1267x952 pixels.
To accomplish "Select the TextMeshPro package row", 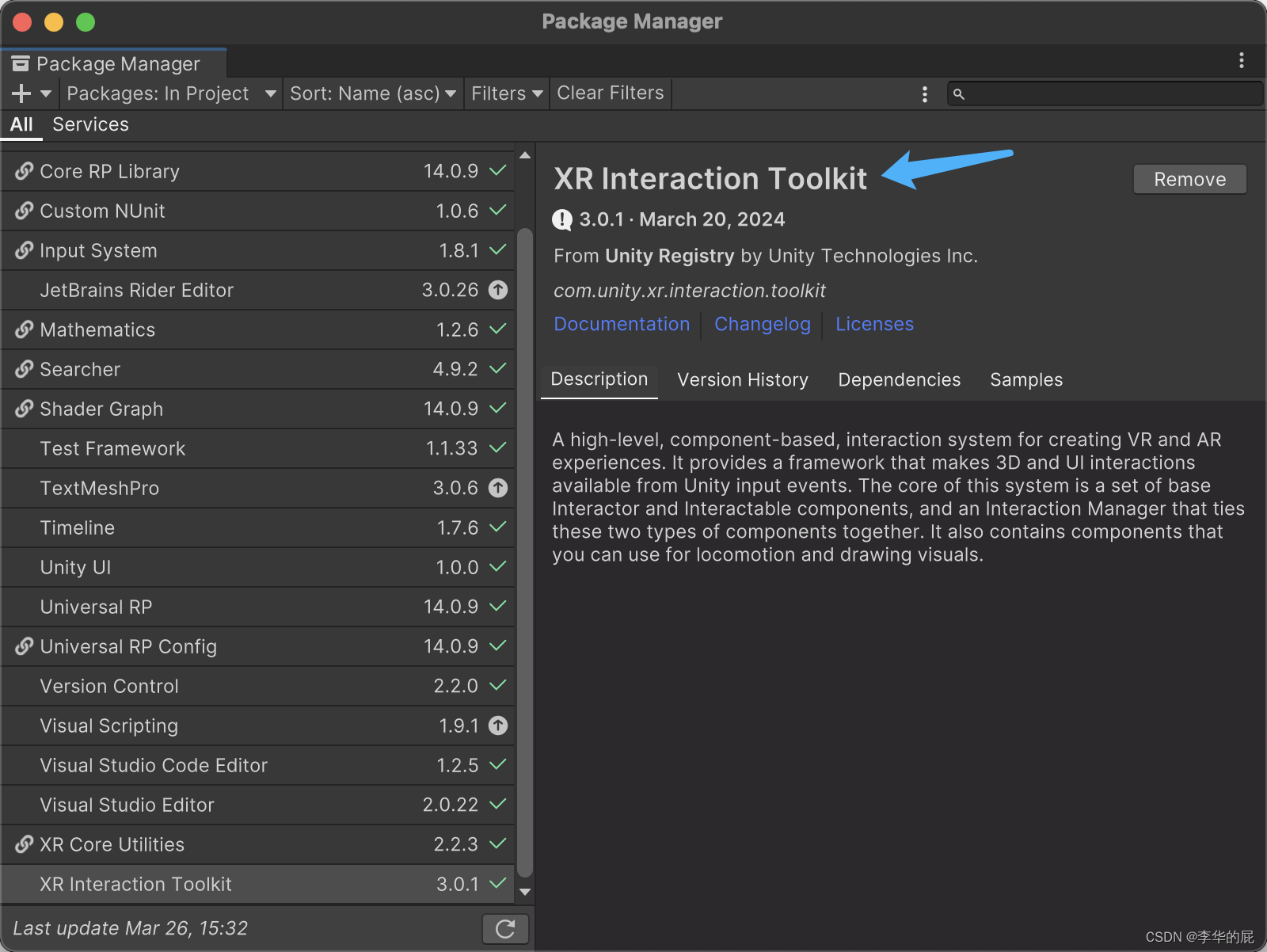I will (257, 488).
